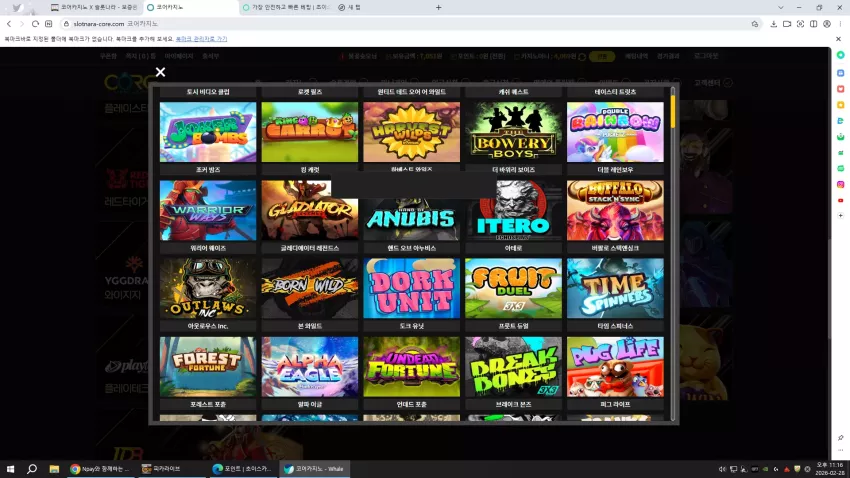Open the Pug Life game
Image resolution: width=850 pixels, height=478 pixels.
pos(615,366)
